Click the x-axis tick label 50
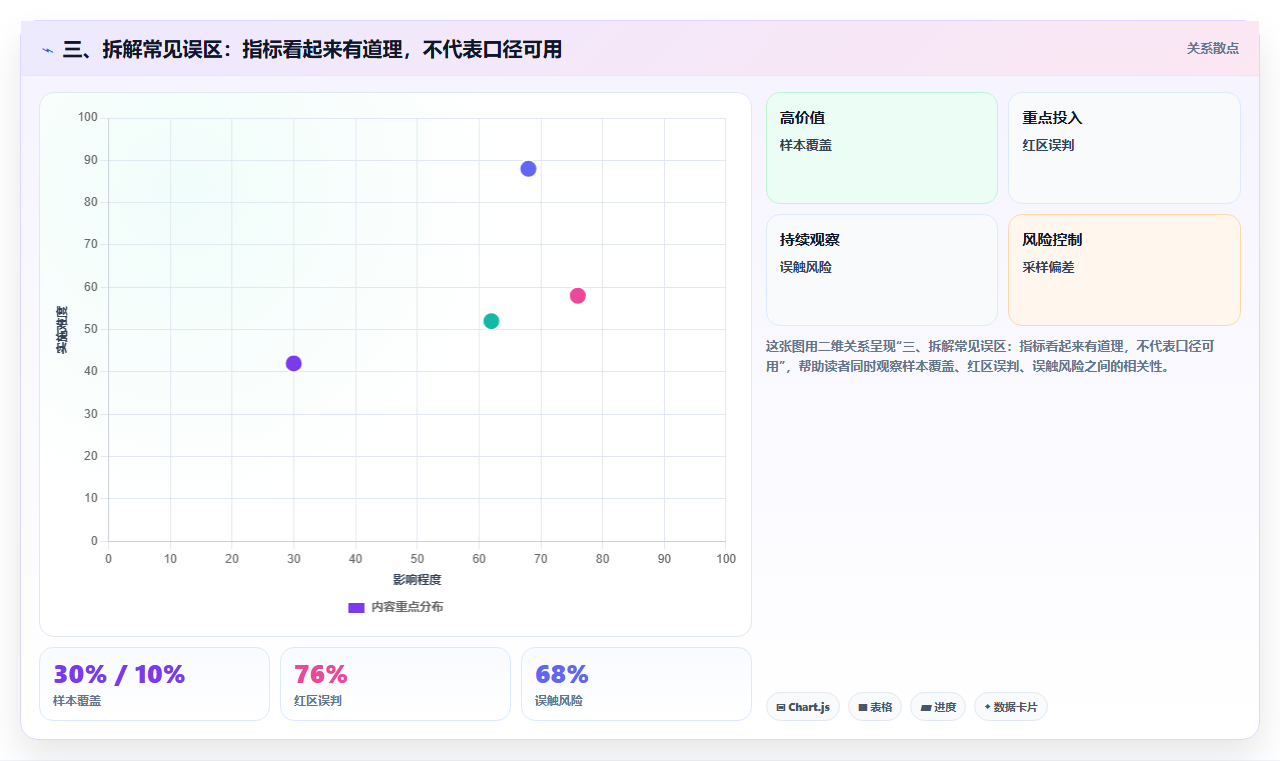 click(417, 558)
